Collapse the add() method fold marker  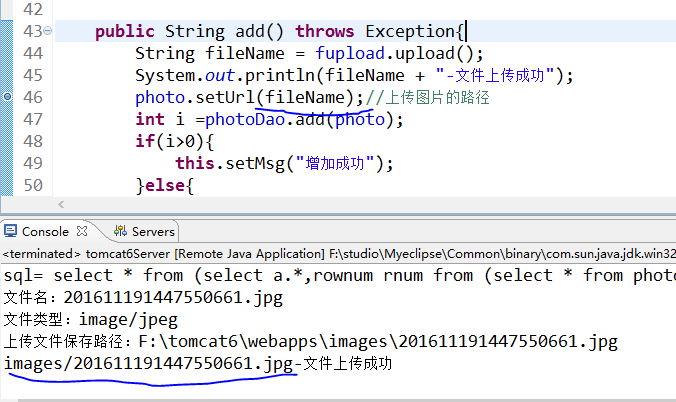click(x=47, y=31)
